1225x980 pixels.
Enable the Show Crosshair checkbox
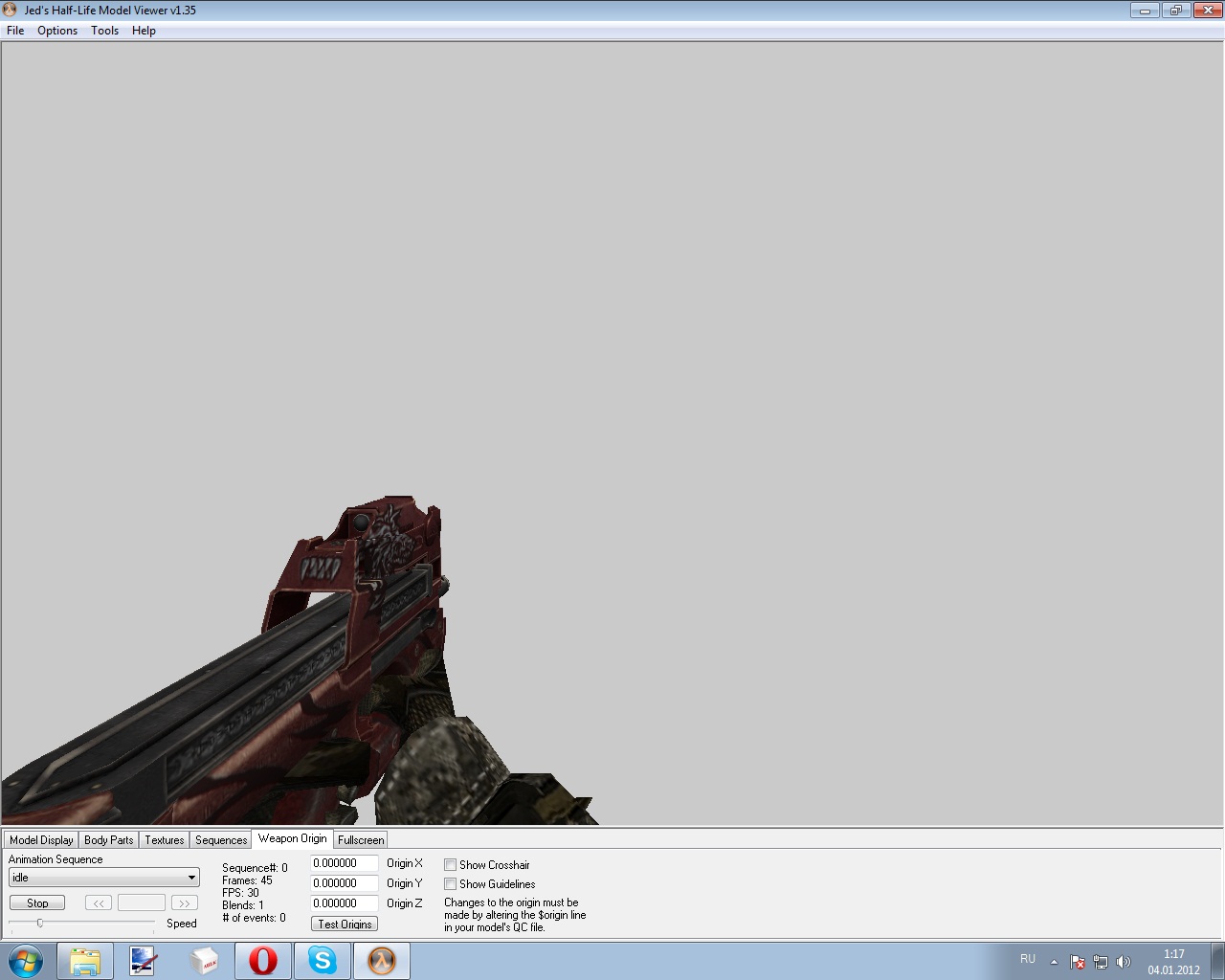tap(450, 865)
